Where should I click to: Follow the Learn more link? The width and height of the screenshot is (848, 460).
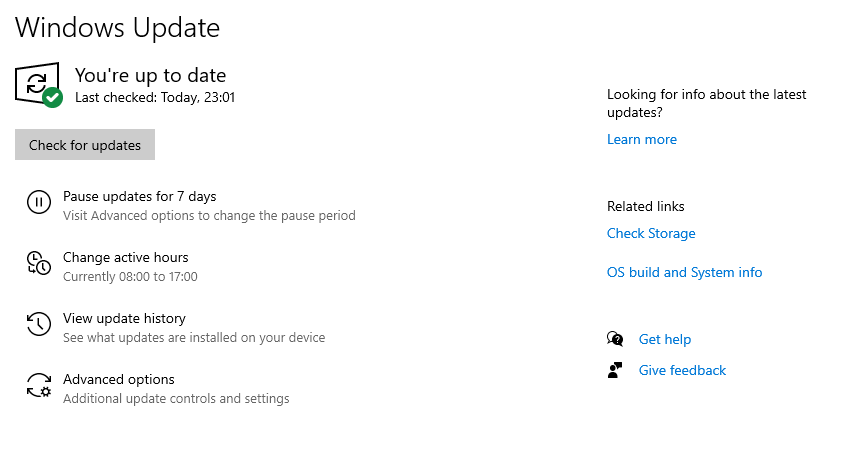click(642, 139)
